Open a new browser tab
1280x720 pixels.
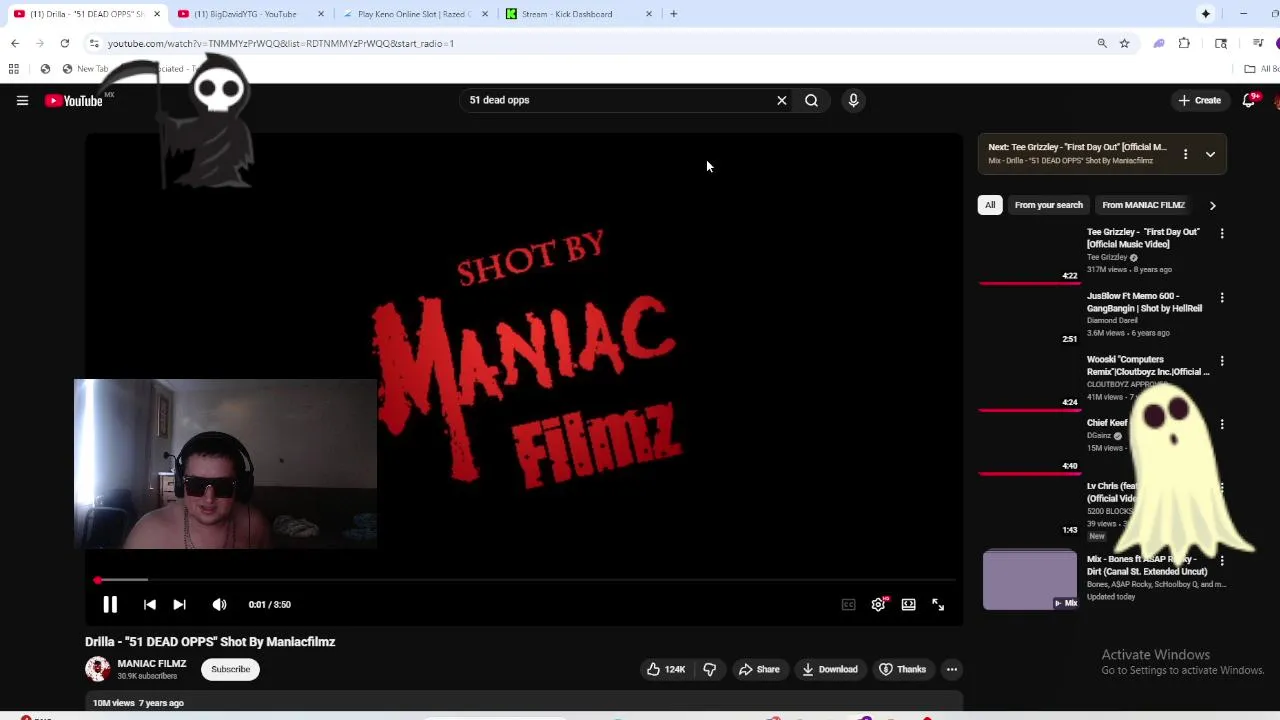point(673,14)
